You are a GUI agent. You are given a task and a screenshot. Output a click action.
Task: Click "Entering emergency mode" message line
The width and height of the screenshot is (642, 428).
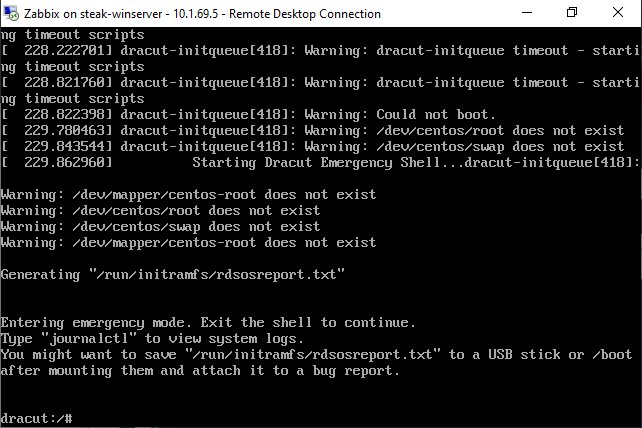click(208, 323)
